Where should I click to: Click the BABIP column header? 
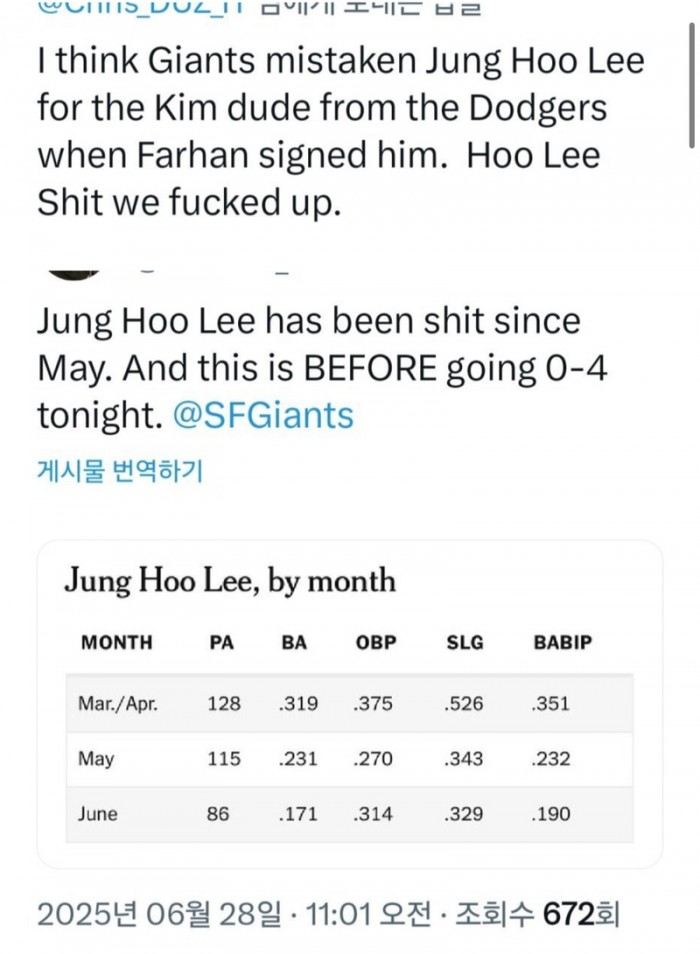click(561, 642)
